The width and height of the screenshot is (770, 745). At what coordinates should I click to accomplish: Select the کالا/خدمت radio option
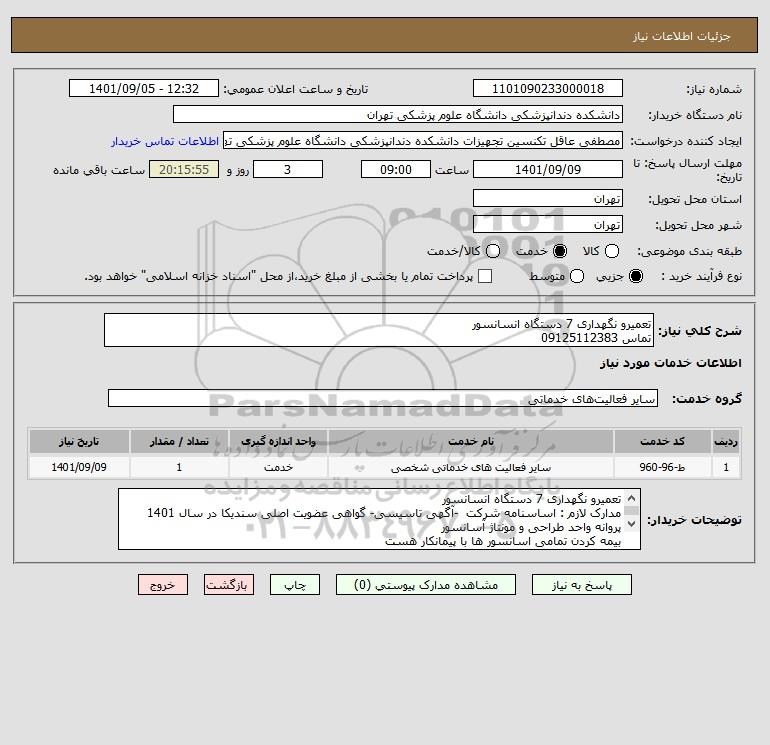click(x=493, y=251)
